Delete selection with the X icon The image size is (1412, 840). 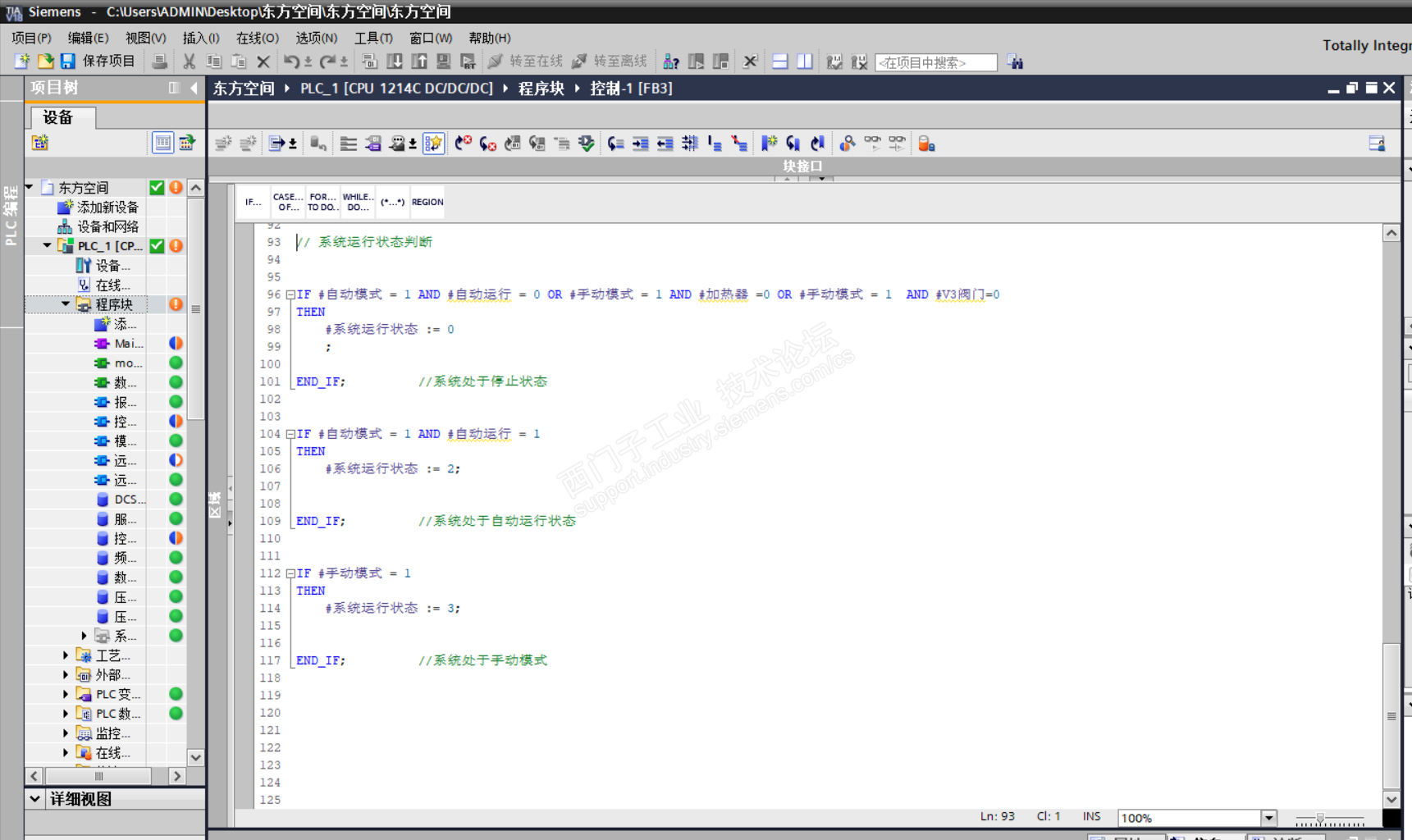pyautogui.click(x=263, y=62)
